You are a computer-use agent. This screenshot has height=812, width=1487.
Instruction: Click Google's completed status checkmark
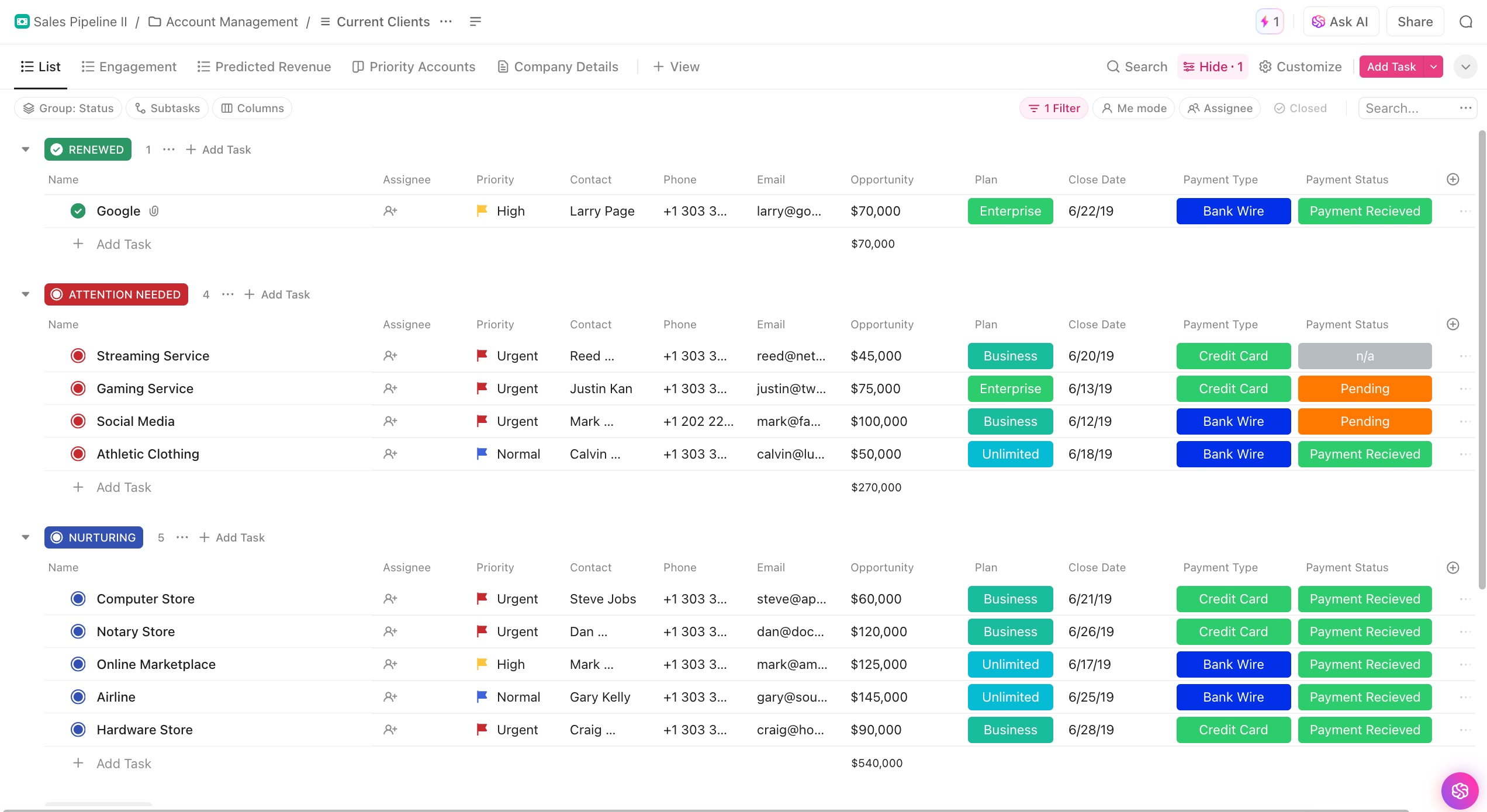click(78, 211)
